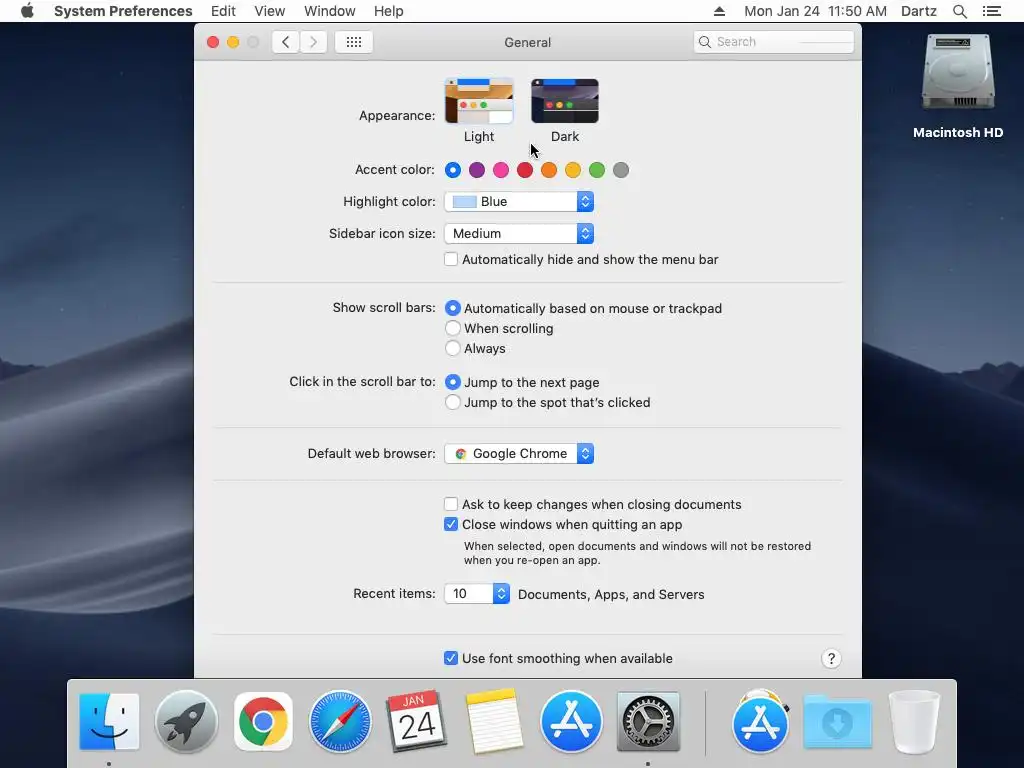
Task: Open Launchpad rocket icon in Dock
Action: (186, 722)
